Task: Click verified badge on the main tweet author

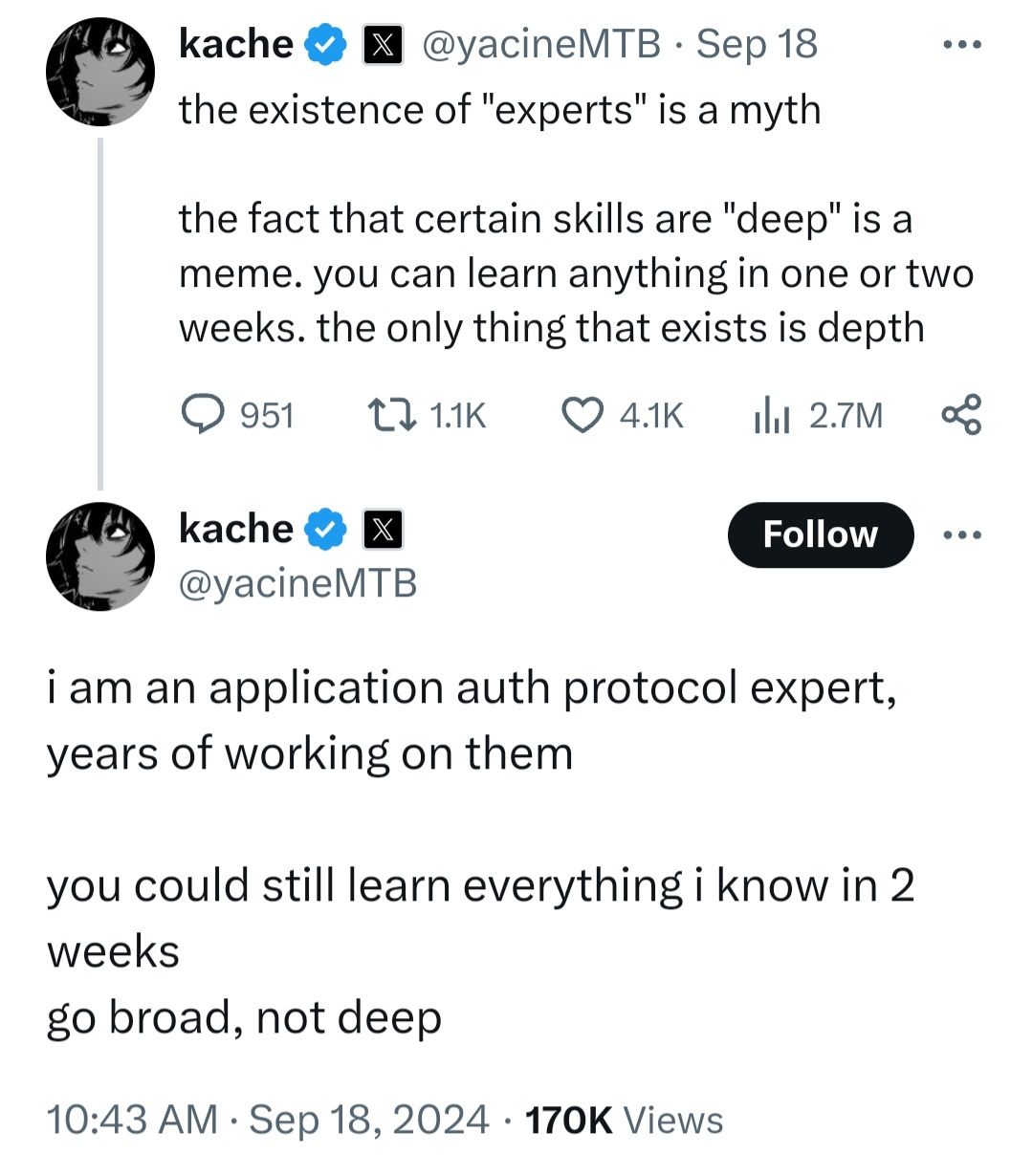Action: point(326,529)
